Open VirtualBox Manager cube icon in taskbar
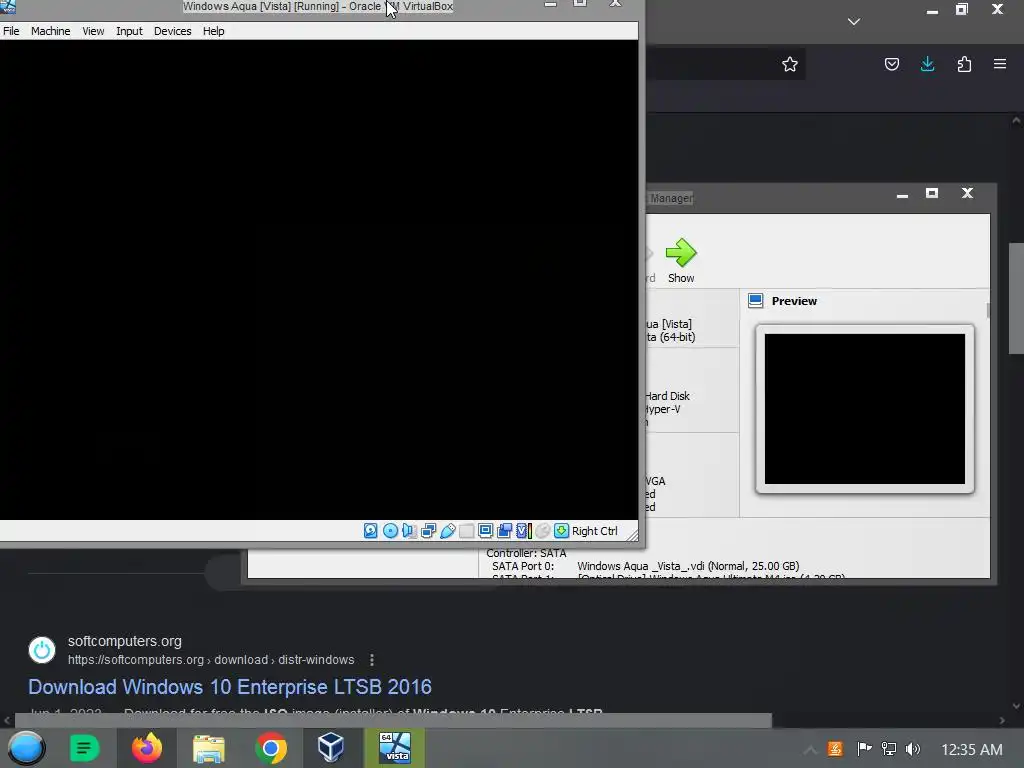 pos(330,747)
